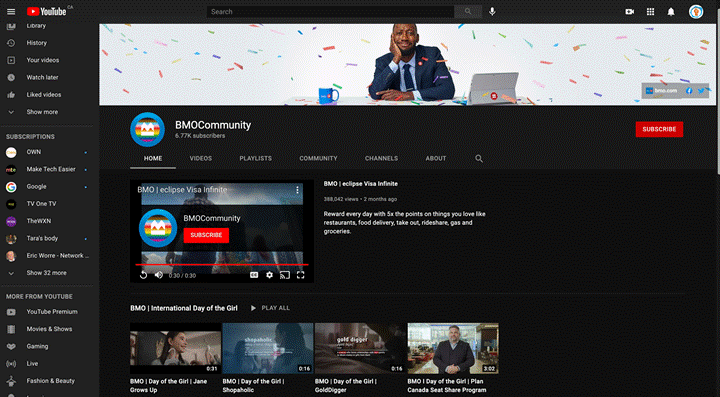This screenshot has width=720, height=397.
Task: Open BMO | eclipse Visa Infinite title link
Action: (360, 184)
